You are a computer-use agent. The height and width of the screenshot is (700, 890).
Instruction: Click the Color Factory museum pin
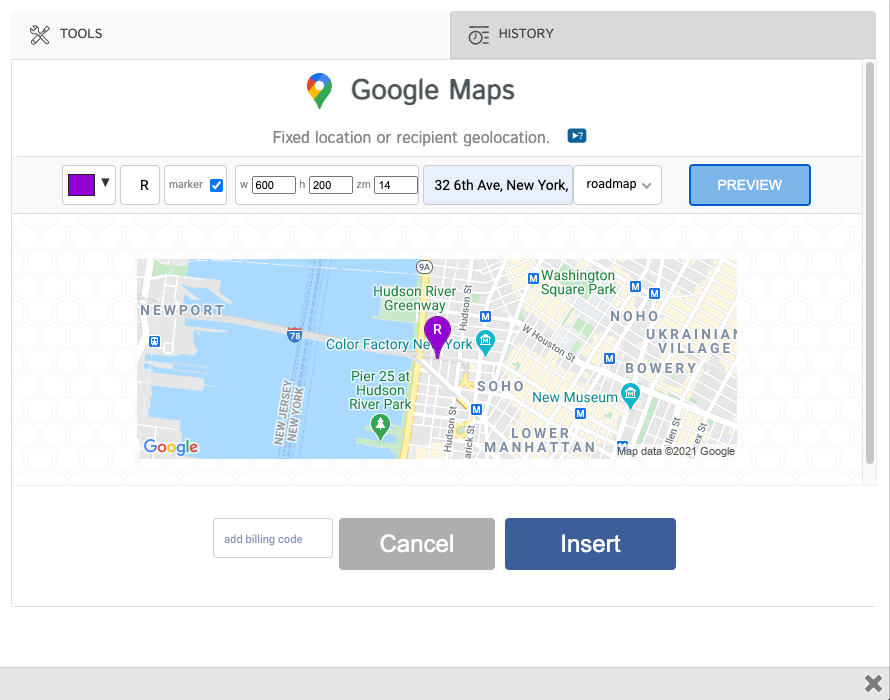point(485,342)
